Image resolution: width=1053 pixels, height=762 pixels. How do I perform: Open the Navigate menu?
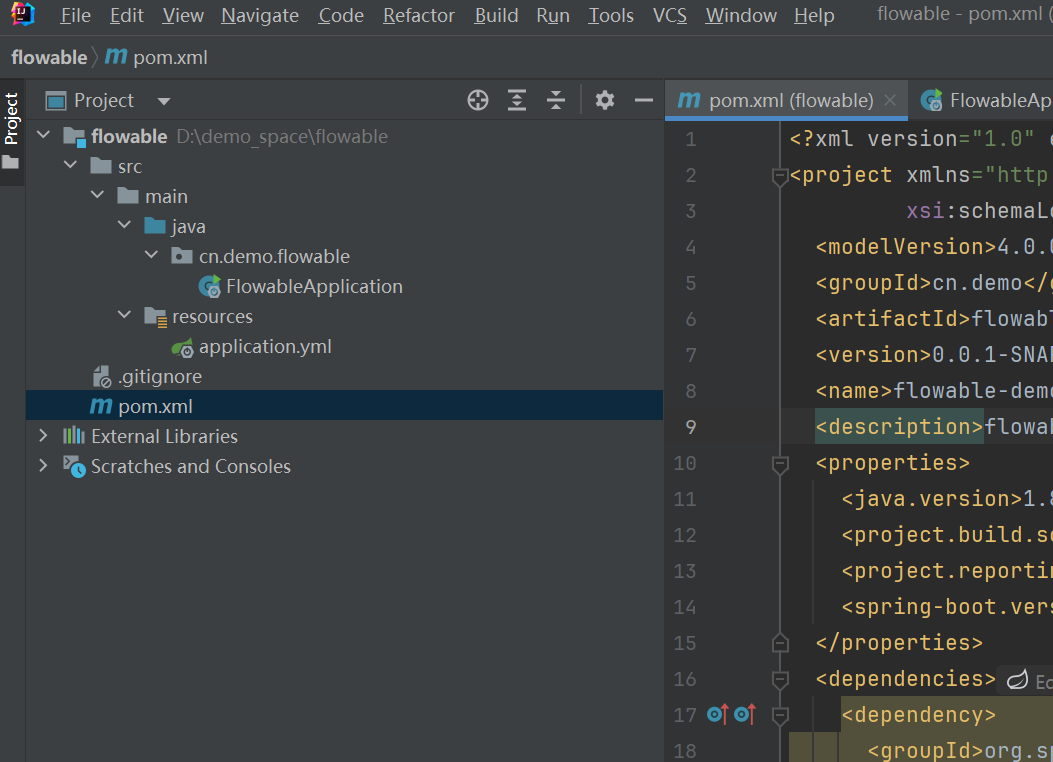click(x=260, y=15)
